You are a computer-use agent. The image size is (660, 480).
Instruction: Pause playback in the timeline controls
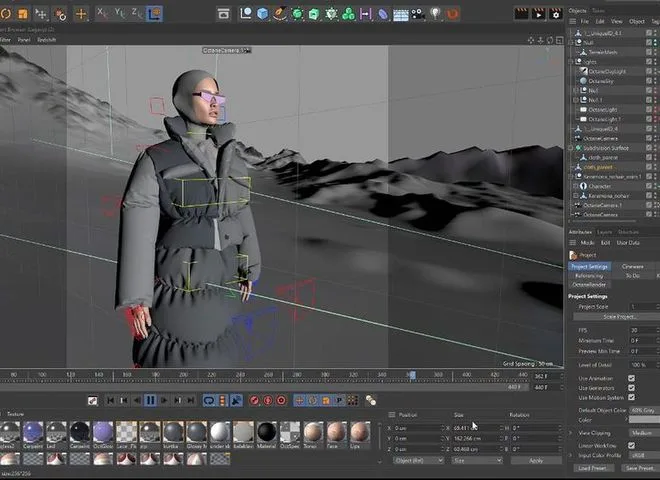click(151, 400)
